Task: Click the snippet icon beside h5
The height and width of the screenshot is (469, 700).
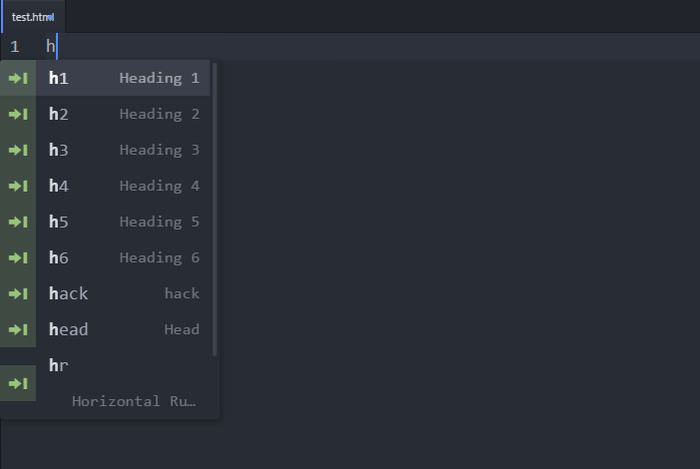Action: (x=18, y=222)
